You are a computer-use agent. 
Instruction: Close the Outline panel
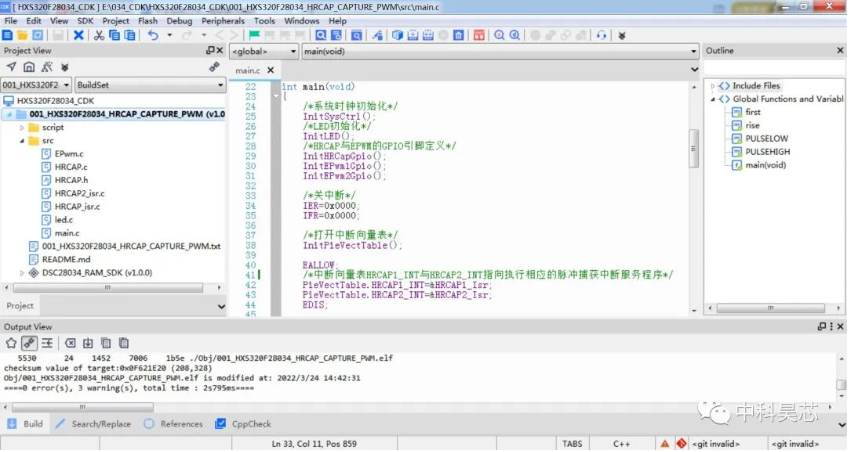click(840, 50)
